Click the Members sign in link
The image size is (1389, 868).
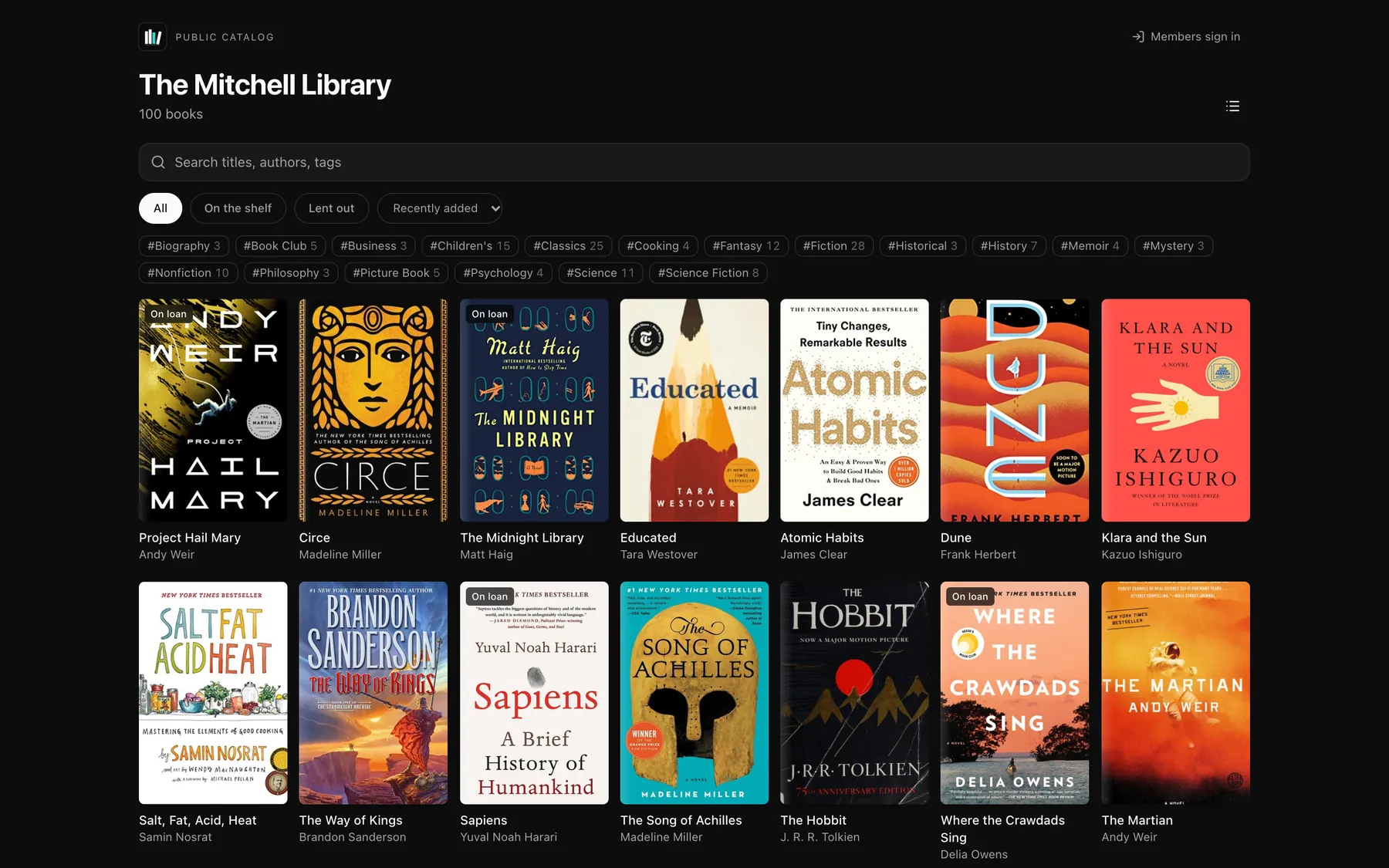[x=1186, y=37]
